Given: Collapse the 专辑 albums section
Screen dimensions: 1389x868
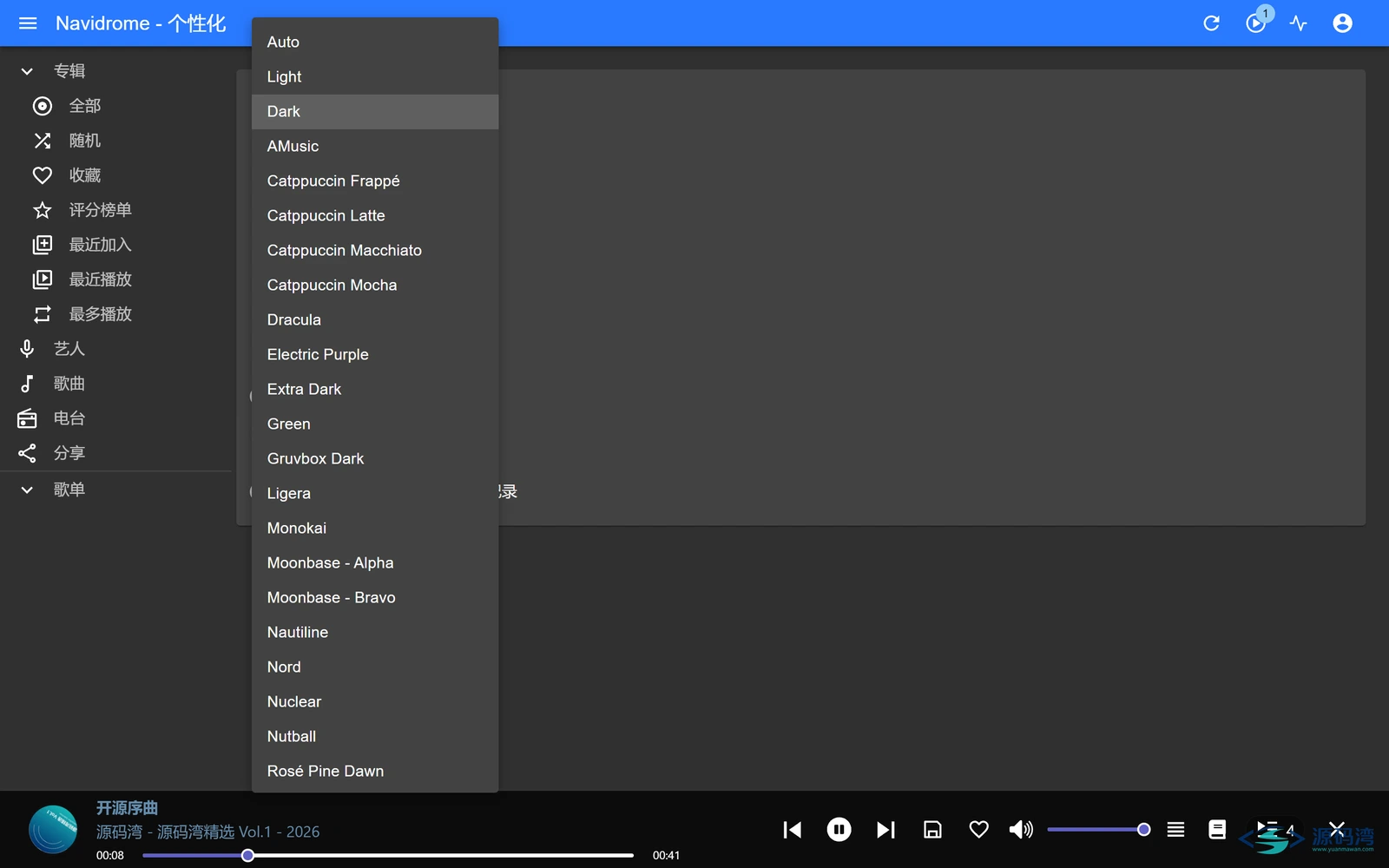Looking at the screenshot, I should click(x=116, y=71).
